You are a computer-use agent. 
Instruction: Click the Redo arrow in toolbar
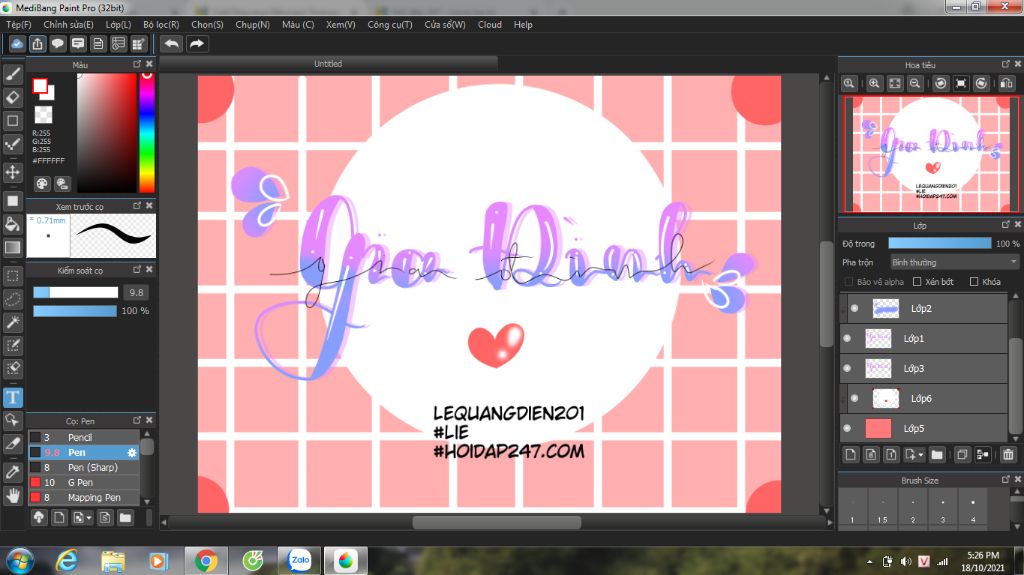pyautogui.click(x=197, y=44)
